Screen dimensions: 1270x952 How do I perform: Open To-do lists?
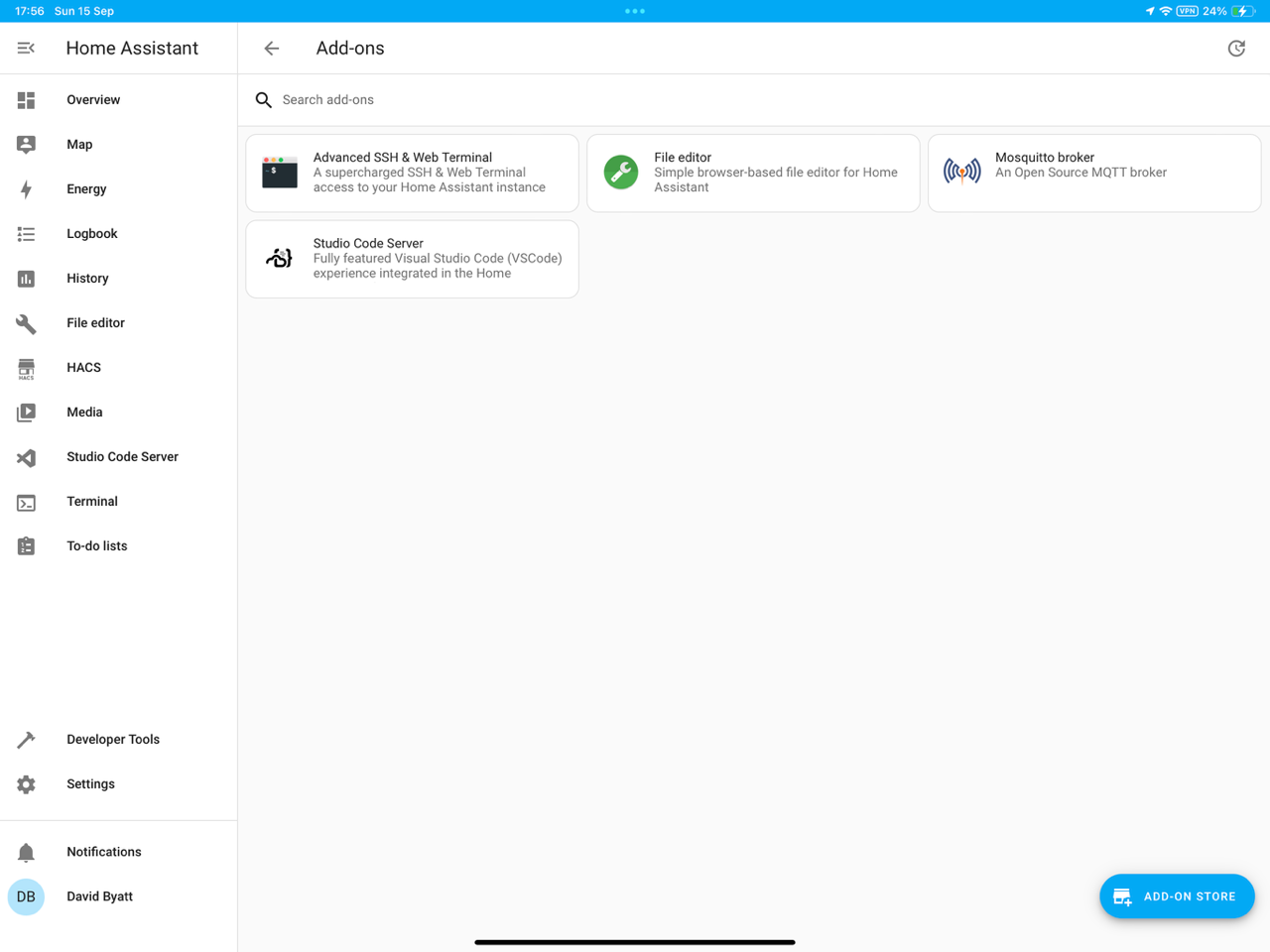[119, 546]
